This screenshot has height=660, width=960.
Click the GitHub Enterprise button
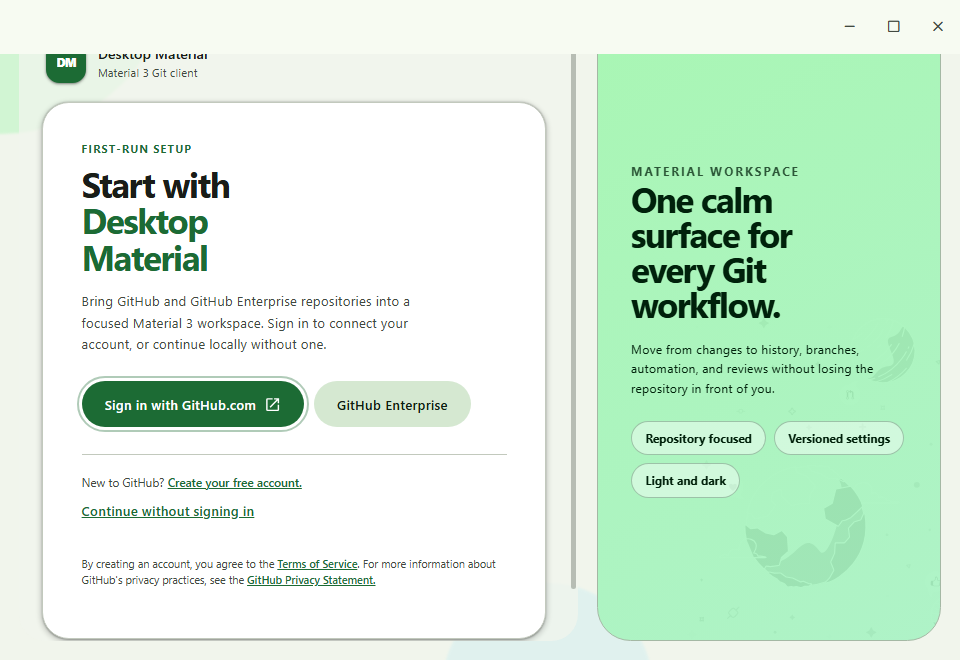[392, 405]
